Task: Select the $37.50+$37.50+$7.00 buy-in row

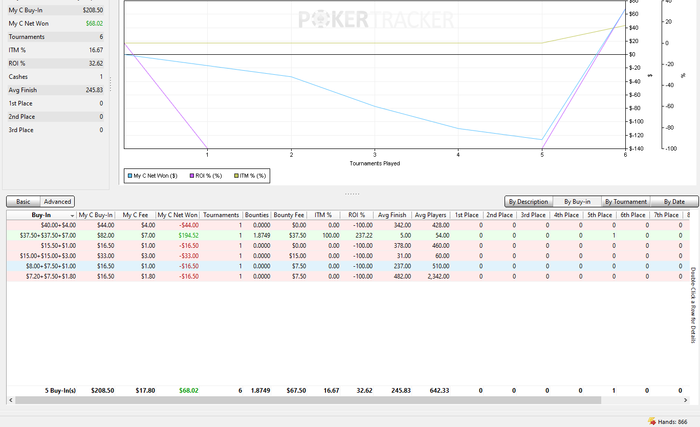Action: [348, 235]
